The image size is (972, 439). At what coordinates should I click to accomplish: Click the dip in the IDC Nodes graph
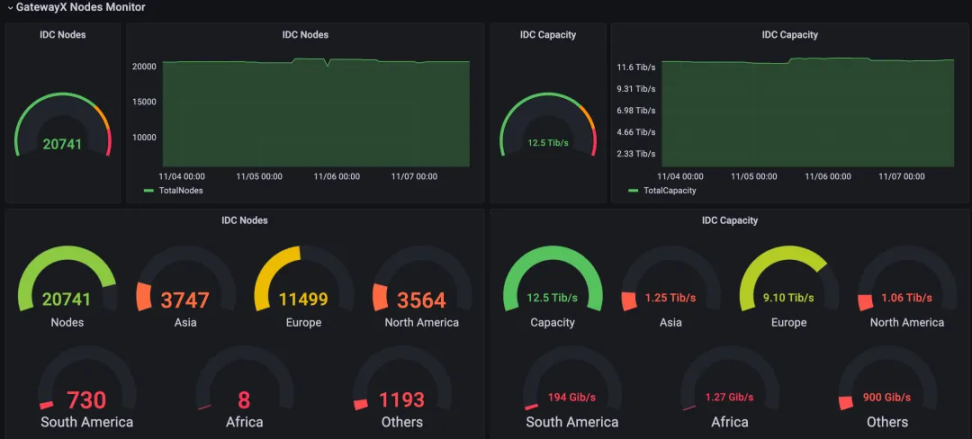coord(327,63)
